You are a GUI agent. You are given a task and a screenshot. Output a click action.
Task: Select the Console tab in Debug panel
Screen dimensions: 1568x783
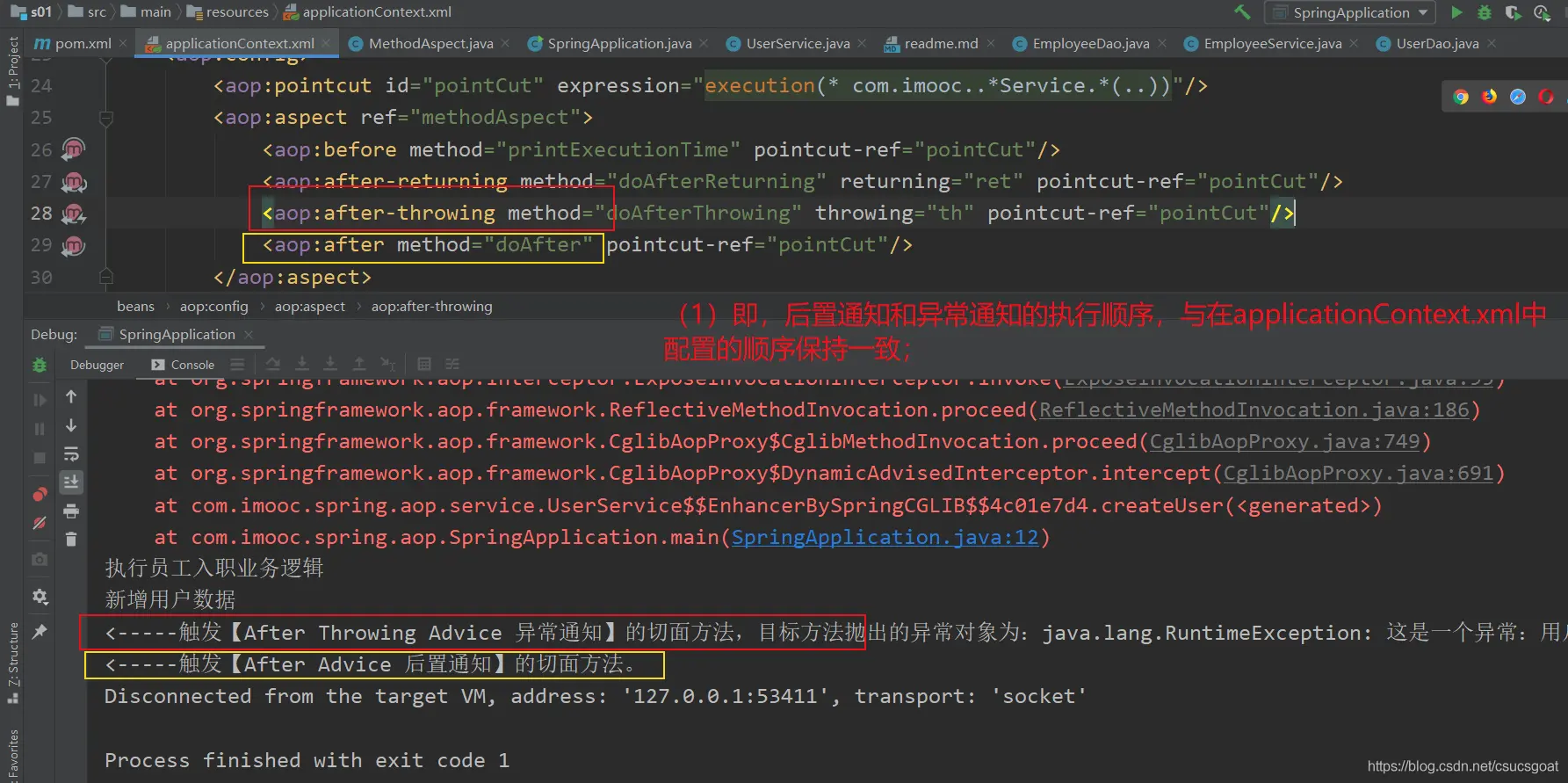click(183, 365)
